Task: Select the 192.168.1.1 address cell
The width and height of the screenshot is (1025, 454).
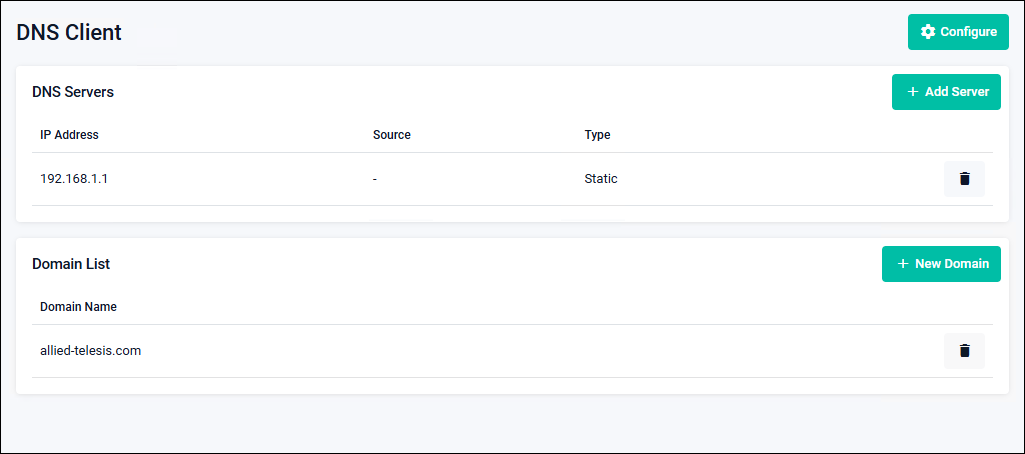Action: [x=73, y=179]
